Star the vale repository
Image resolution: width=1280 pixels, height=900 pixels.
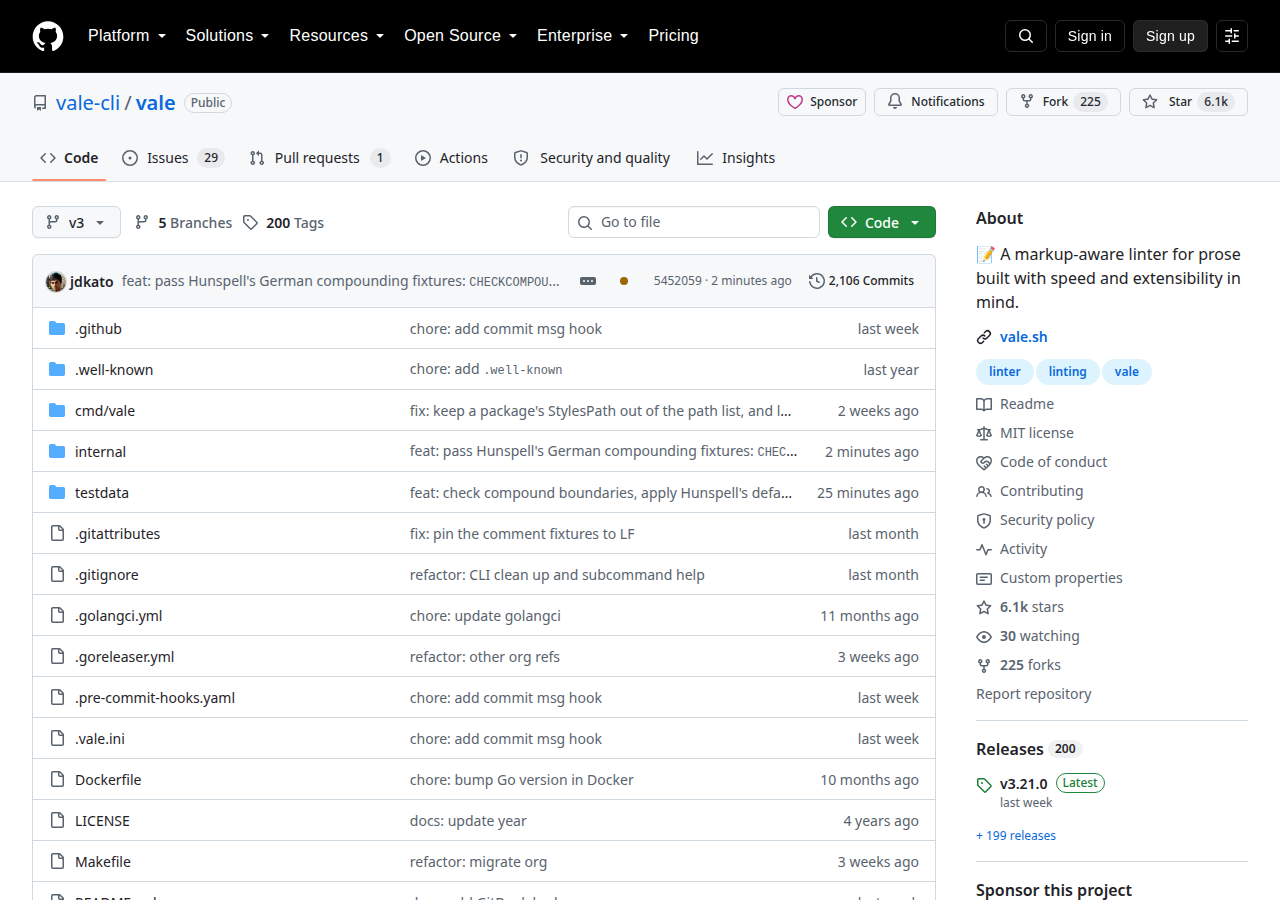1188,102
